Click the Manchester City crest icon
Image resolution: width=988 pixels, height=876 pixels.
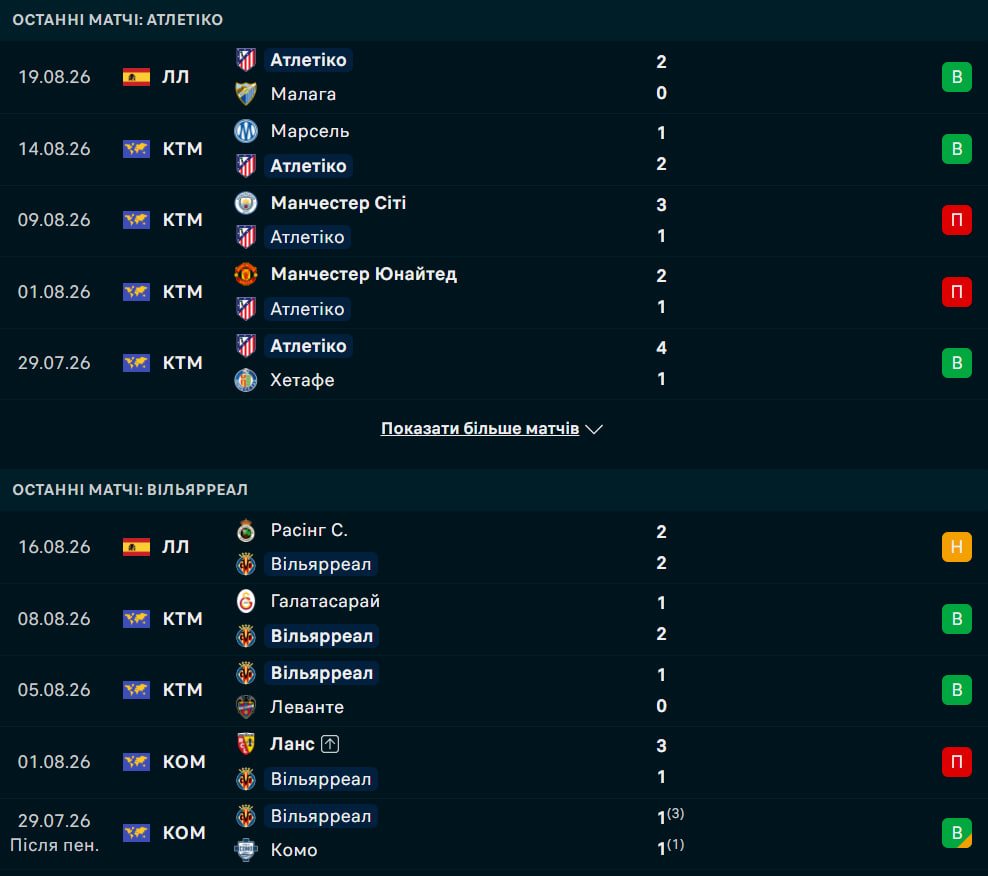246,203
